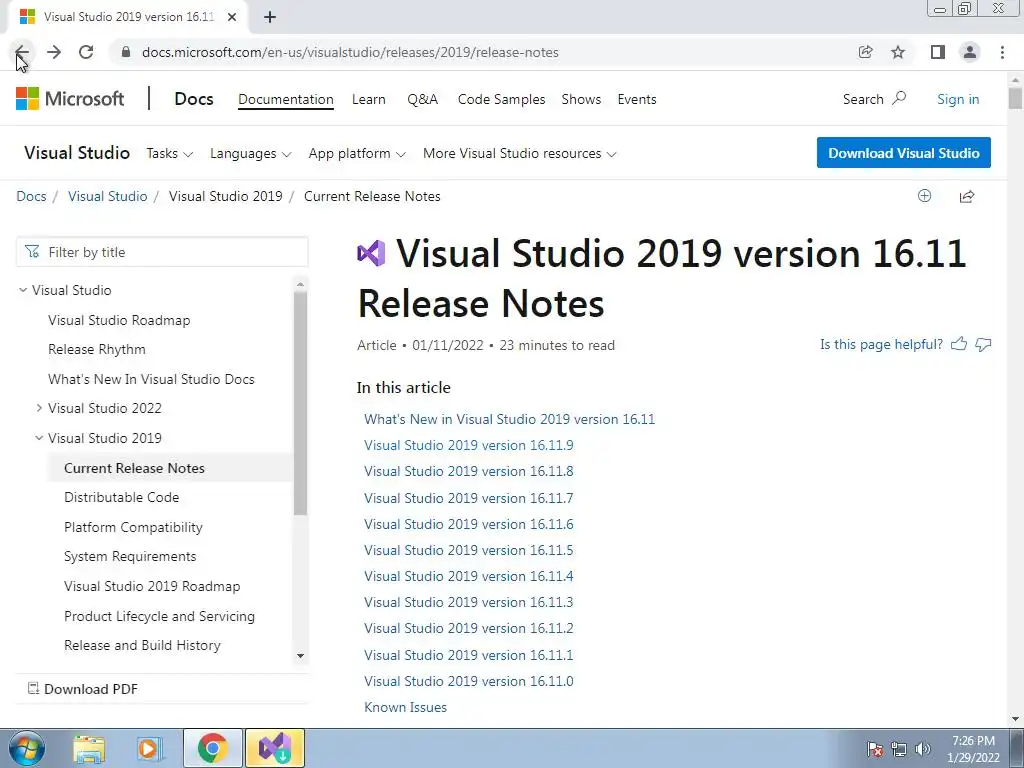Expand the Visual Studio 2022 tree node
1024x768 pixels.
[39, 408]
